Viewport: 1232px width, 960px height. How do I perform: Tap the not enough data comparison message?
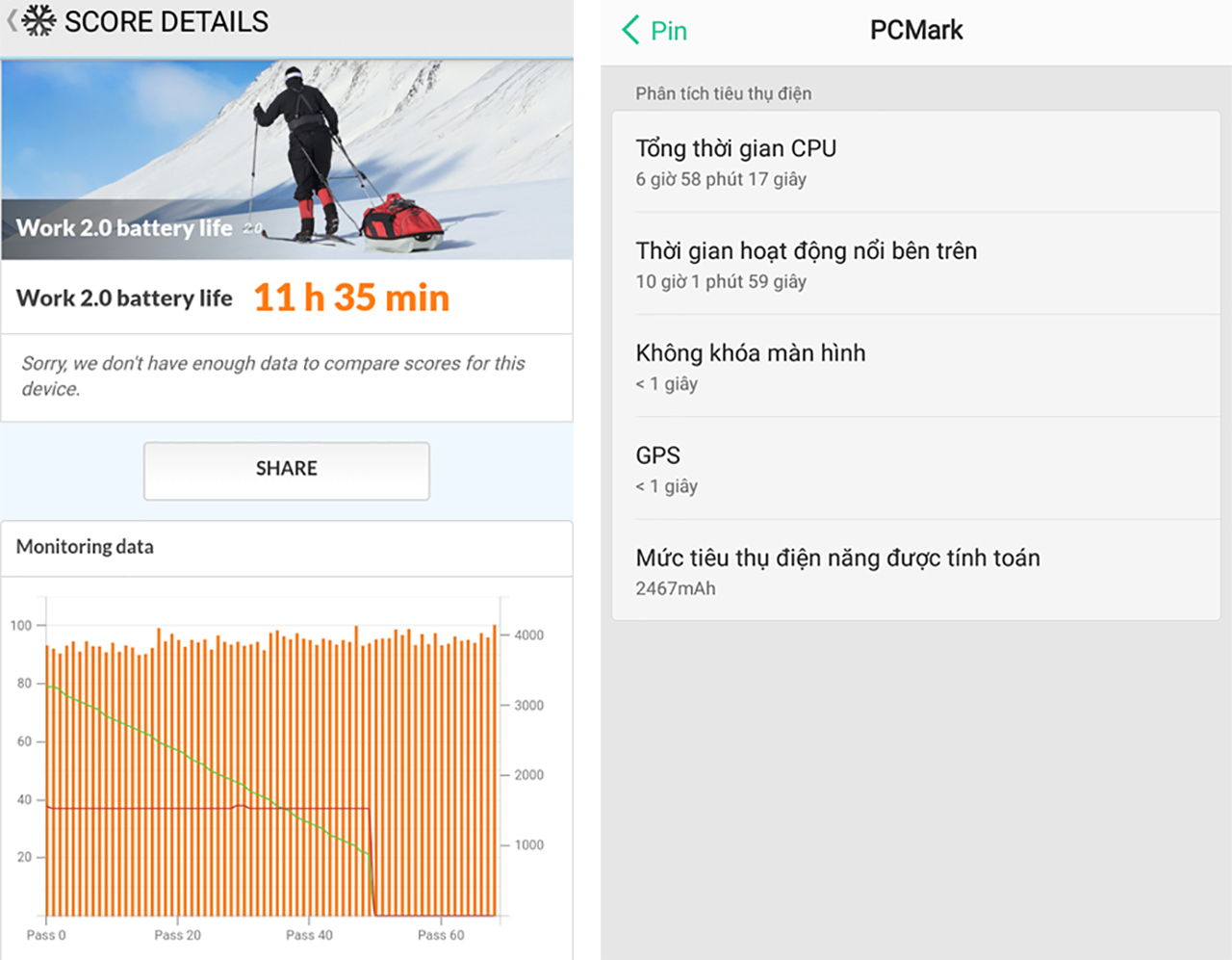273,376
